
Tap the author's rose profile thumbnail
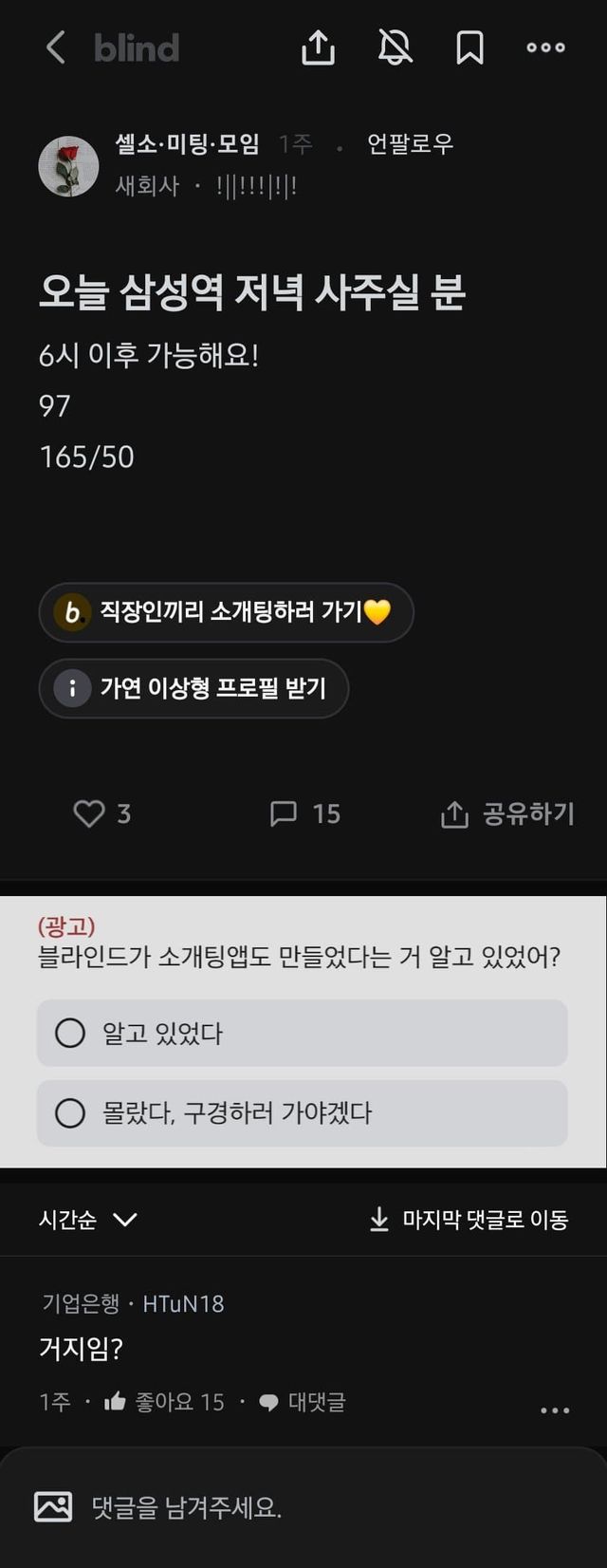(68, 165)
